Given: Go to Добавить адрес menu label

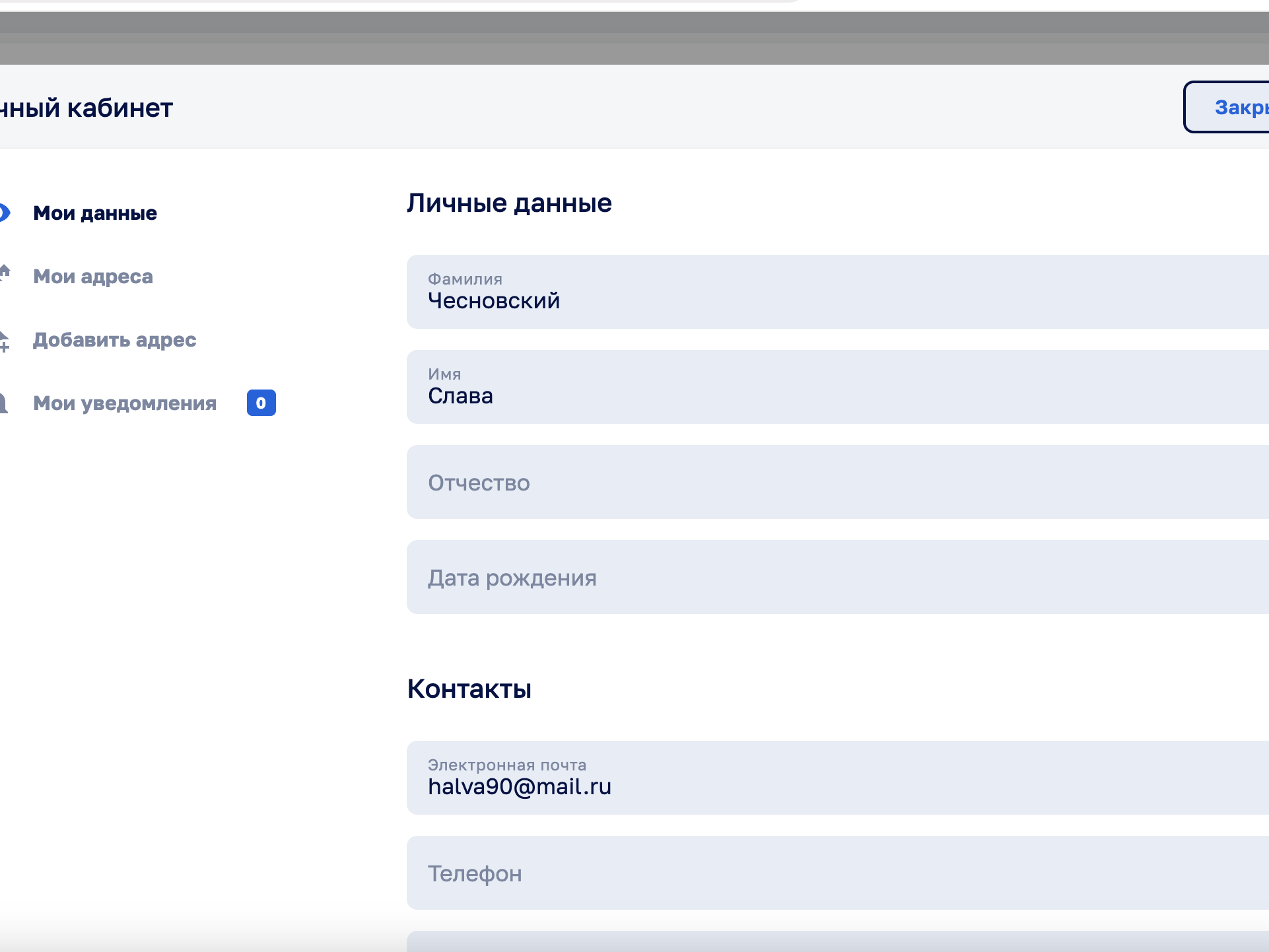Looking at the screenshot, I should [x=115, y=340].
